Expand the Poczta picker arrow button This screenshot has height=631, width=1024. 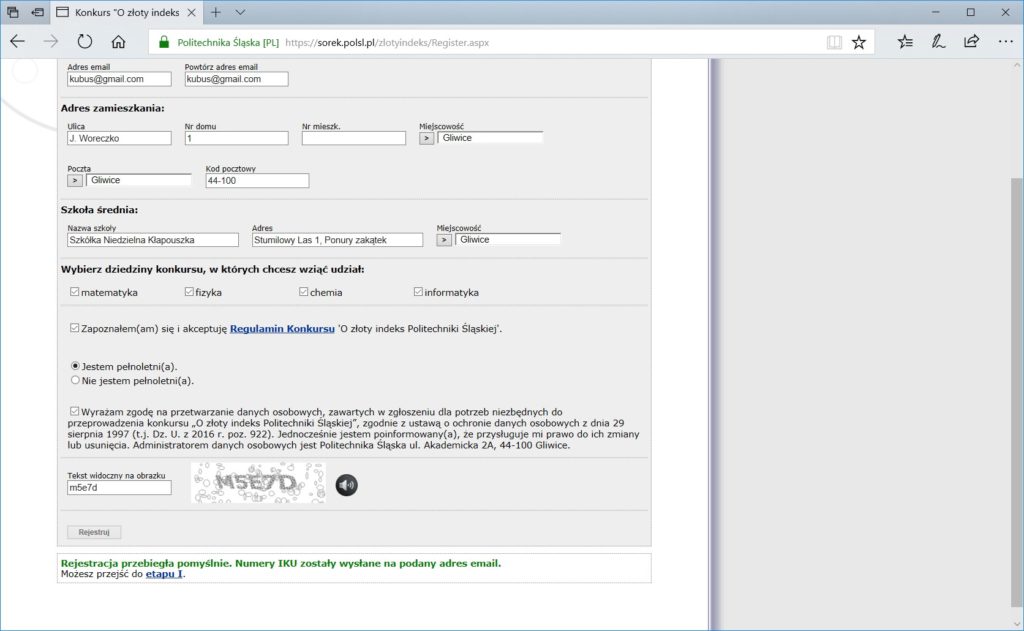click(x=75, y=180)
